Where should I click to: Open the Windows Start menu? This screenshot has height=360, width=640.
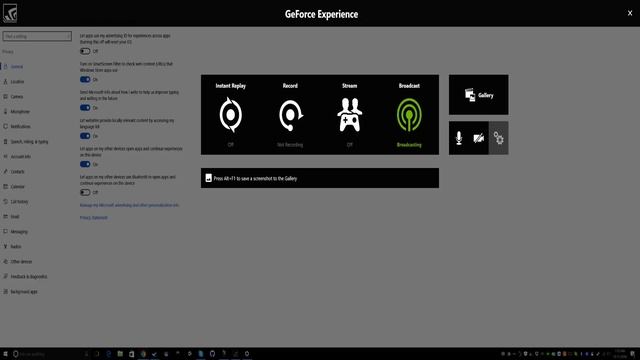pos(5,354)
